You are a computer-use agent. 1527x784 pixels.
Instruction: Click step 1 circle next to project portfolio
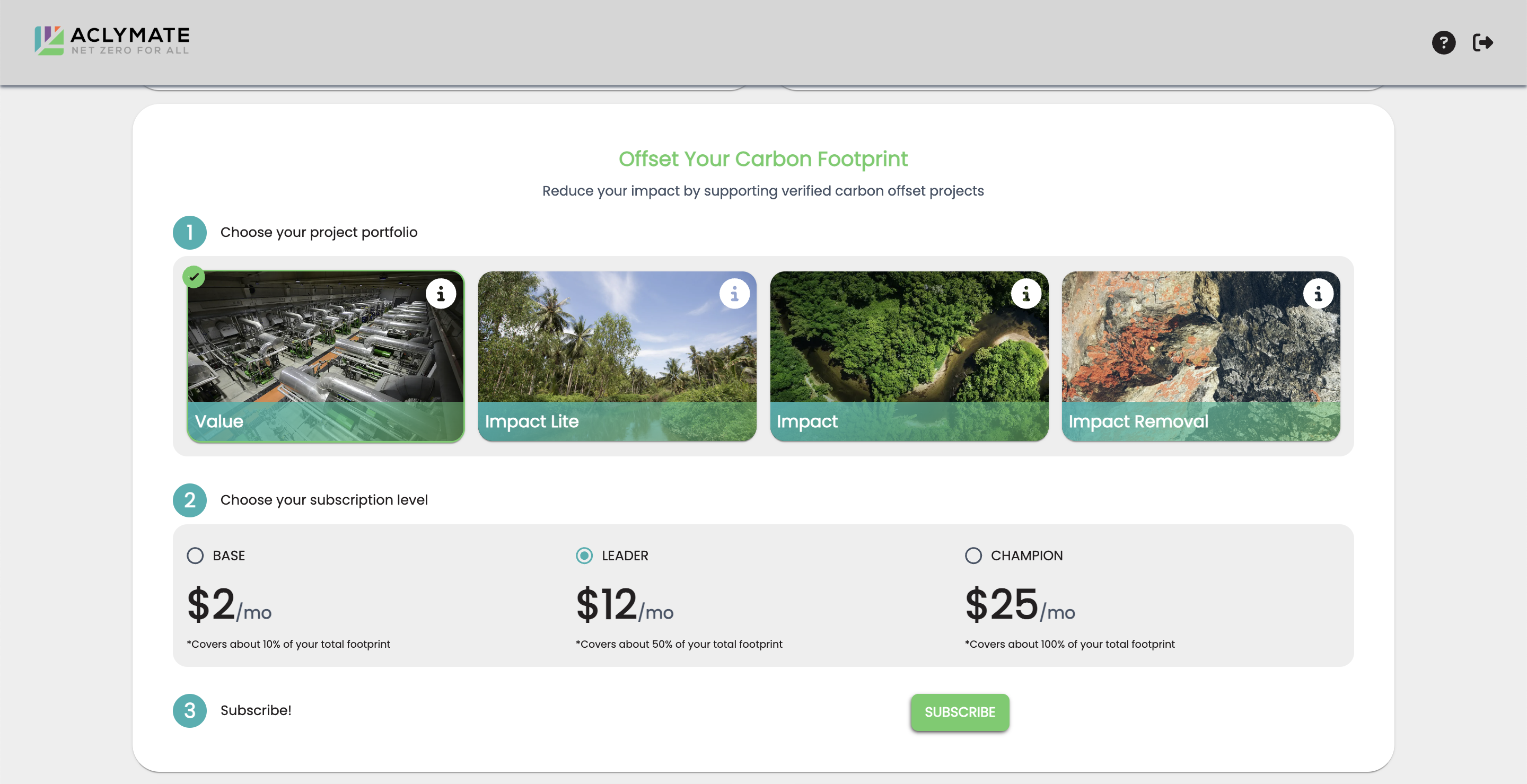[x=189, y=232]
